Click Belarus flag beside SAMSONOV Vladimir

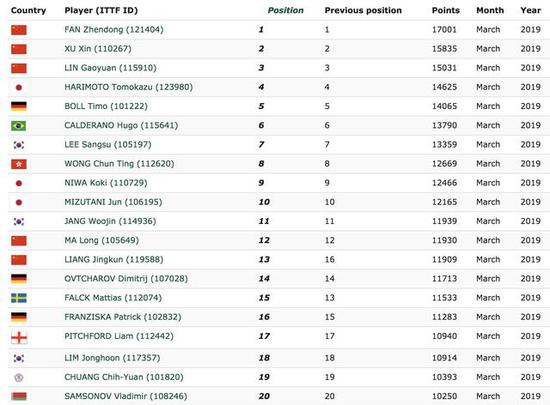(x=19, y=397)
